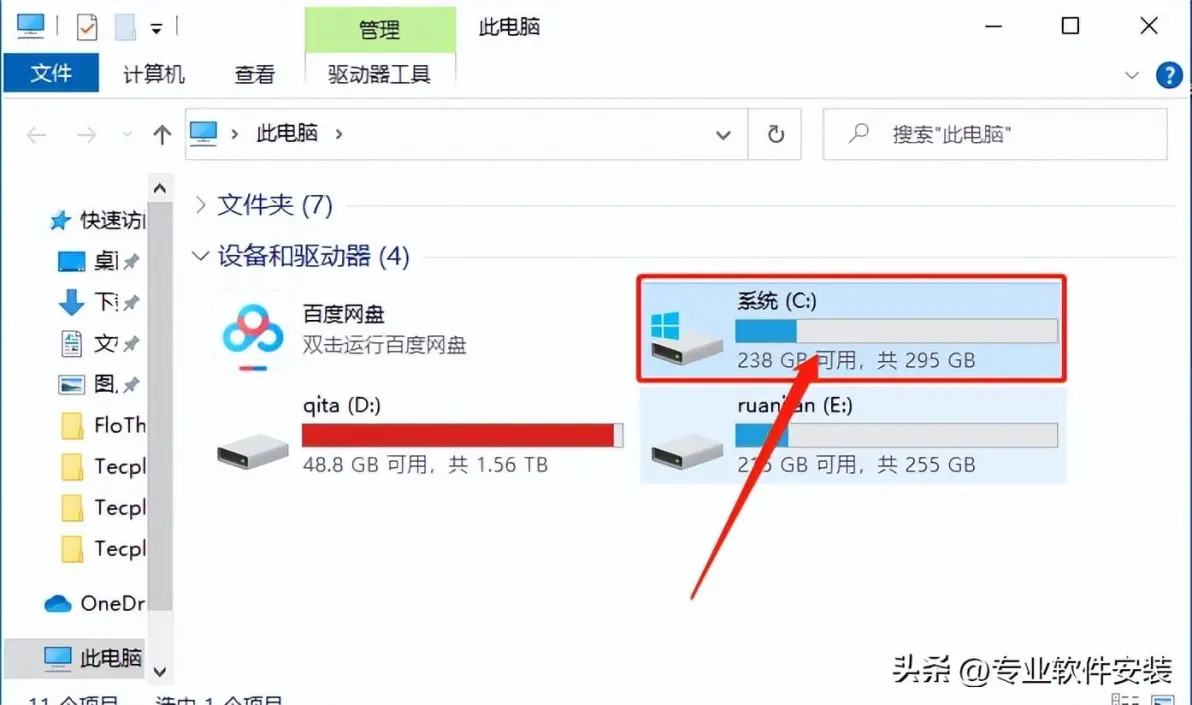
Task: Select the qita (D:) drive icon
Action: (x=252, y=450)
